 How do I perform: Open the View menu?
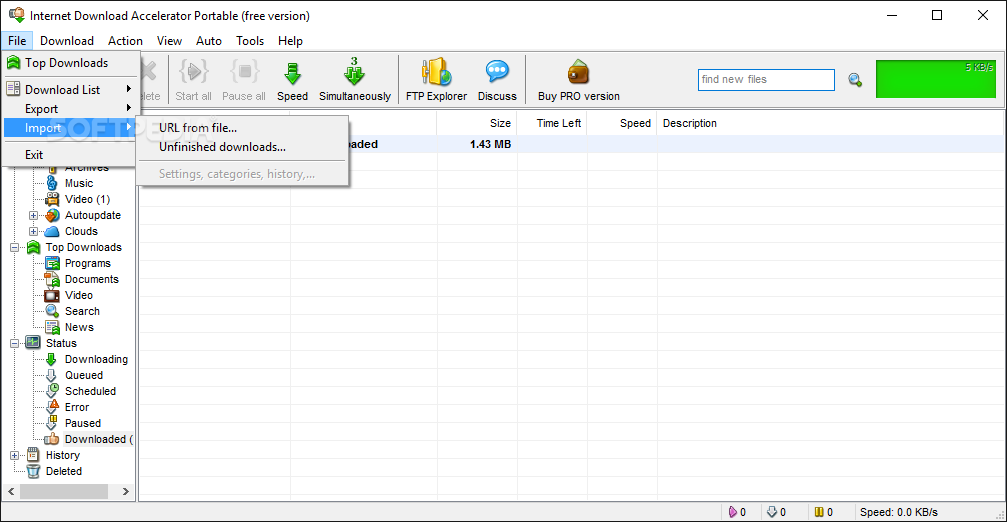pos(170,40)
